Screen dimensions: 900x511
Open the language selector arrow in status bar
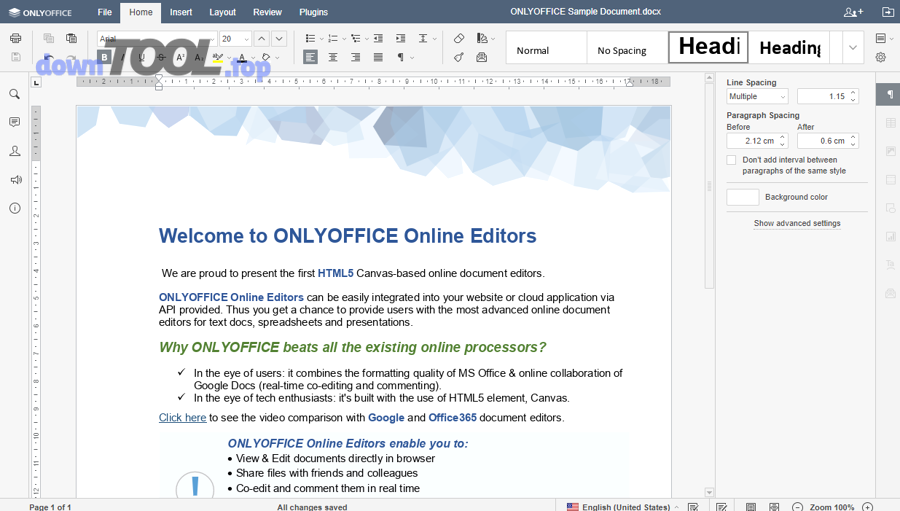(677, 507)
